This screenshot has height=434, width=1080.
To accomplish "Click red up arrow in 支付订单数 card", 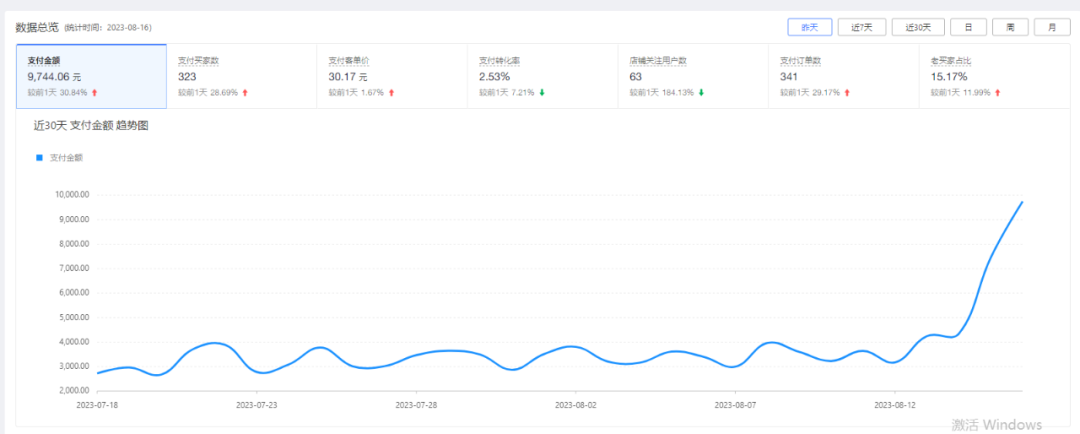I will (x=846, y=93).
